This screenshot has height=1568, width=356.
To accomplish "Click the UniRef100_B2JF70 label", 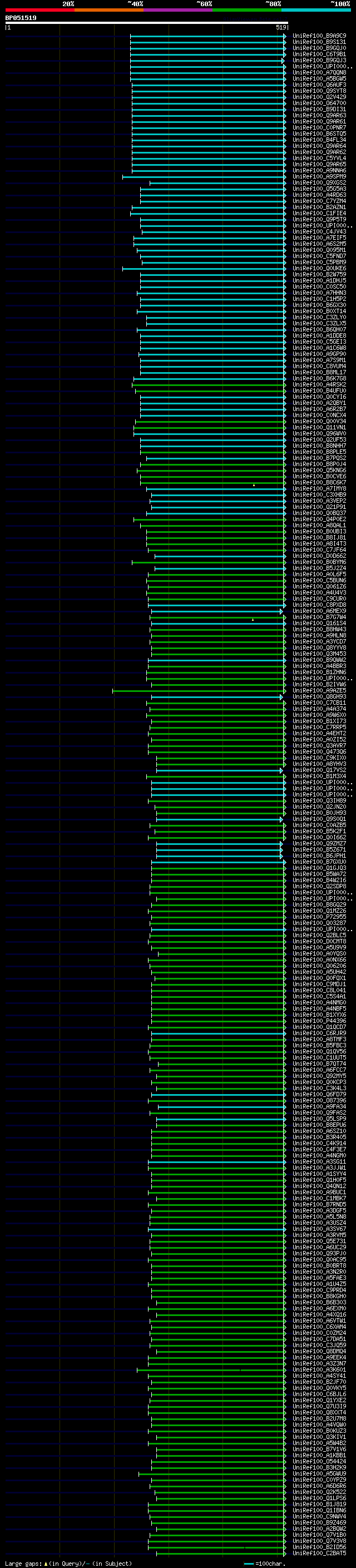I will coord(319,1382).
